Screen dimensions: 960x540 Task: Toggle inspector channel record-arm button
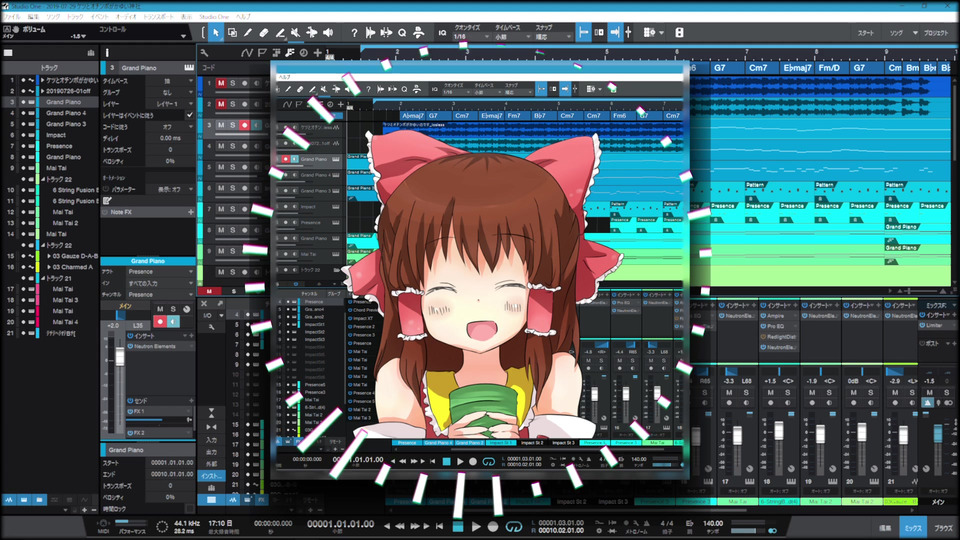tap(160, 321)
